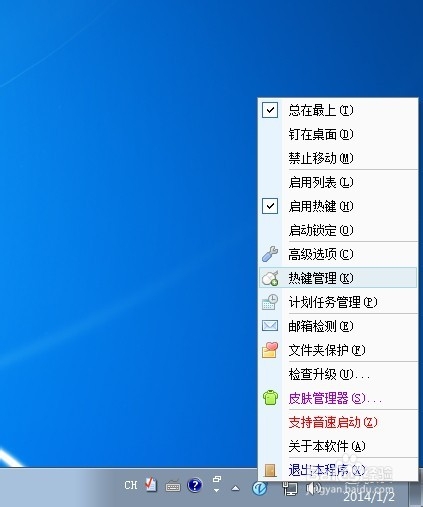This screenshot has height=507, width=423.
Task: Click the CH language indicator in taskbar
Action: (x=130, y=485)
